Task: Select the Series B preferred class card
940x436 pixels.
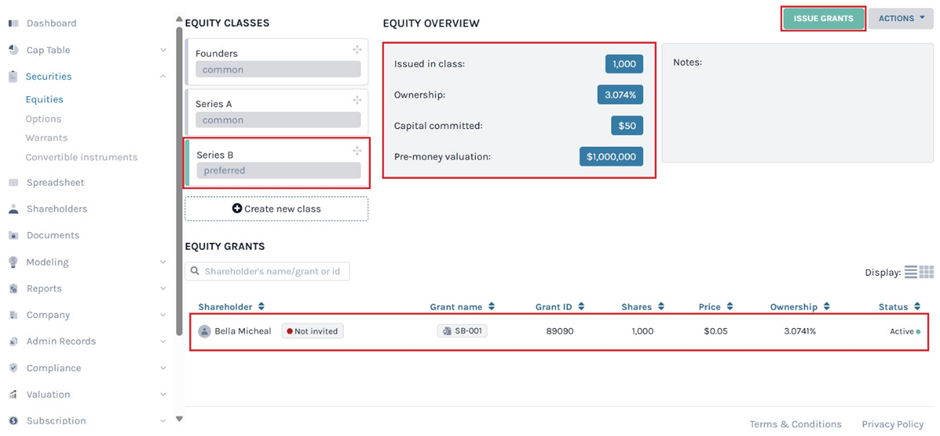Action: pyautogui.click(x=276, y=163)
